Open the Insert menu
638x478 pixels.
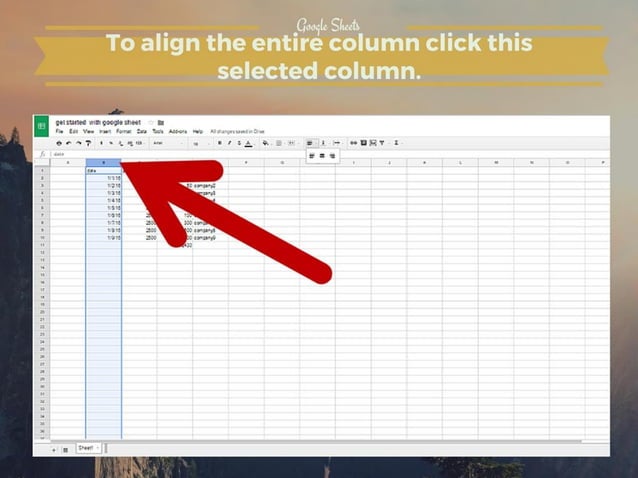point(105,131)
